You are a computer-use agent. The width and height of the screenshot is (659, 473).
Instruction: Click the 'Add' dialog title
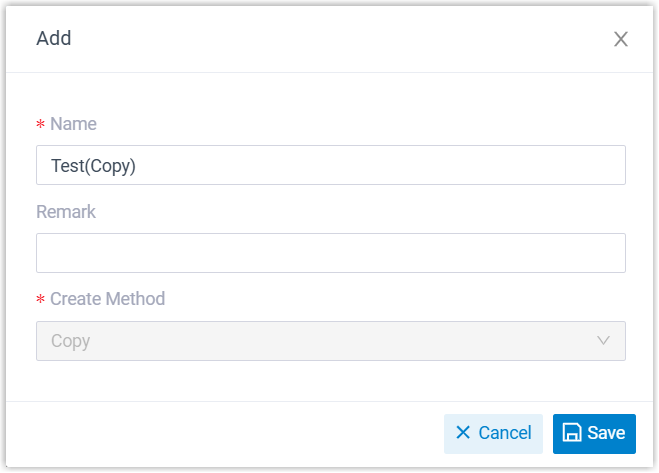(54, 39)
